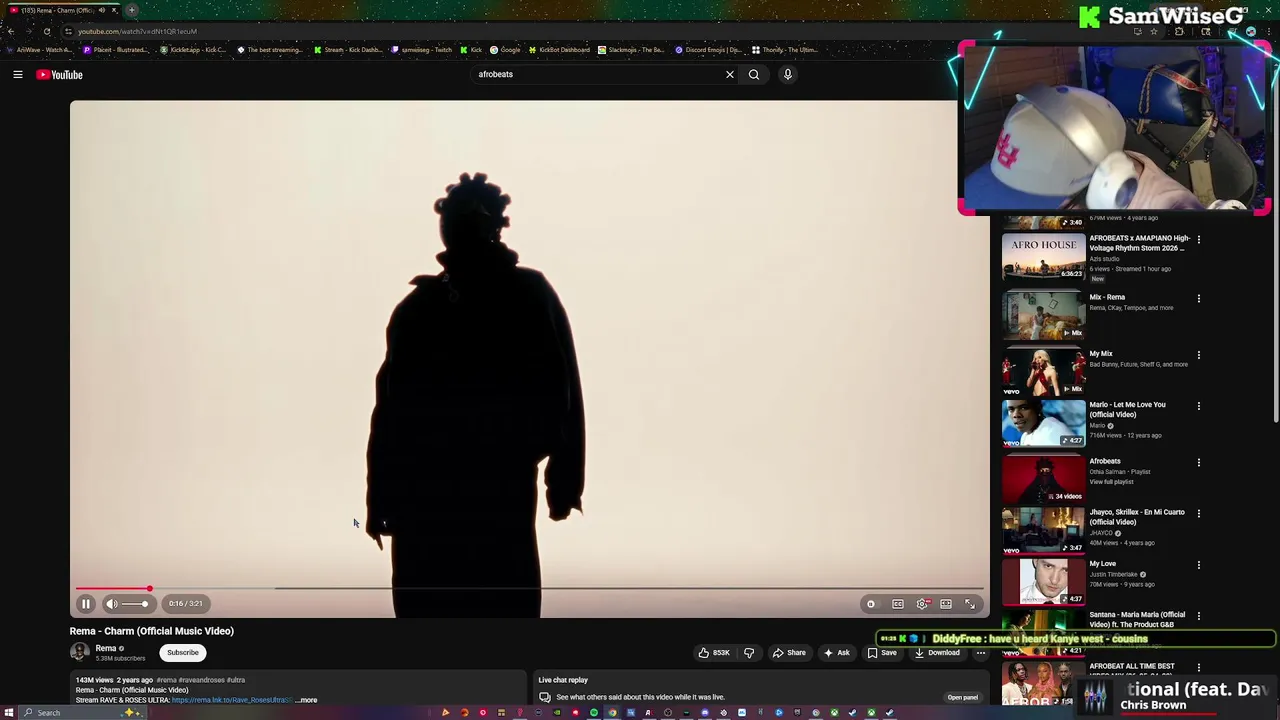Image resolution: width=1280 pixels, height=720 pixels.
Task: Open Windows Start menu
Action: pyautogui.click(x=9, y=713)
